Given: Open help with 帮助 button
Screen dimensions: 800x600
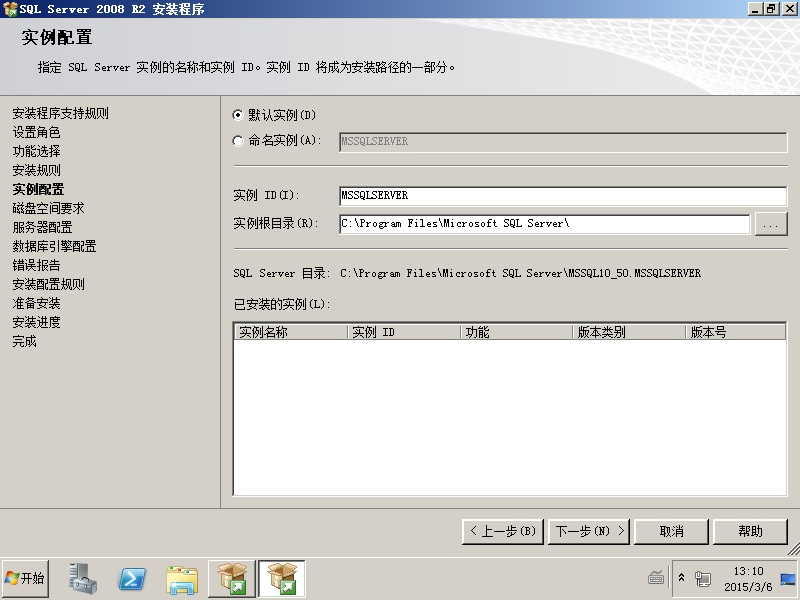Looking at the screenshot, I should 751,532.
